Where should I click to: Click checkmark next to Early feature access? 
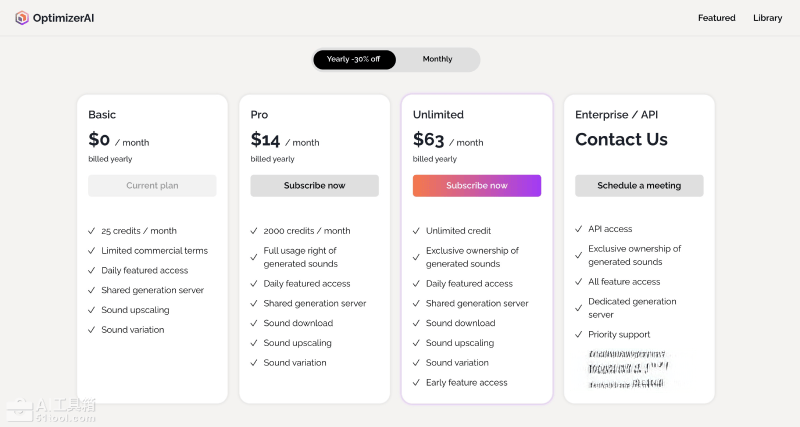(416, 383)
